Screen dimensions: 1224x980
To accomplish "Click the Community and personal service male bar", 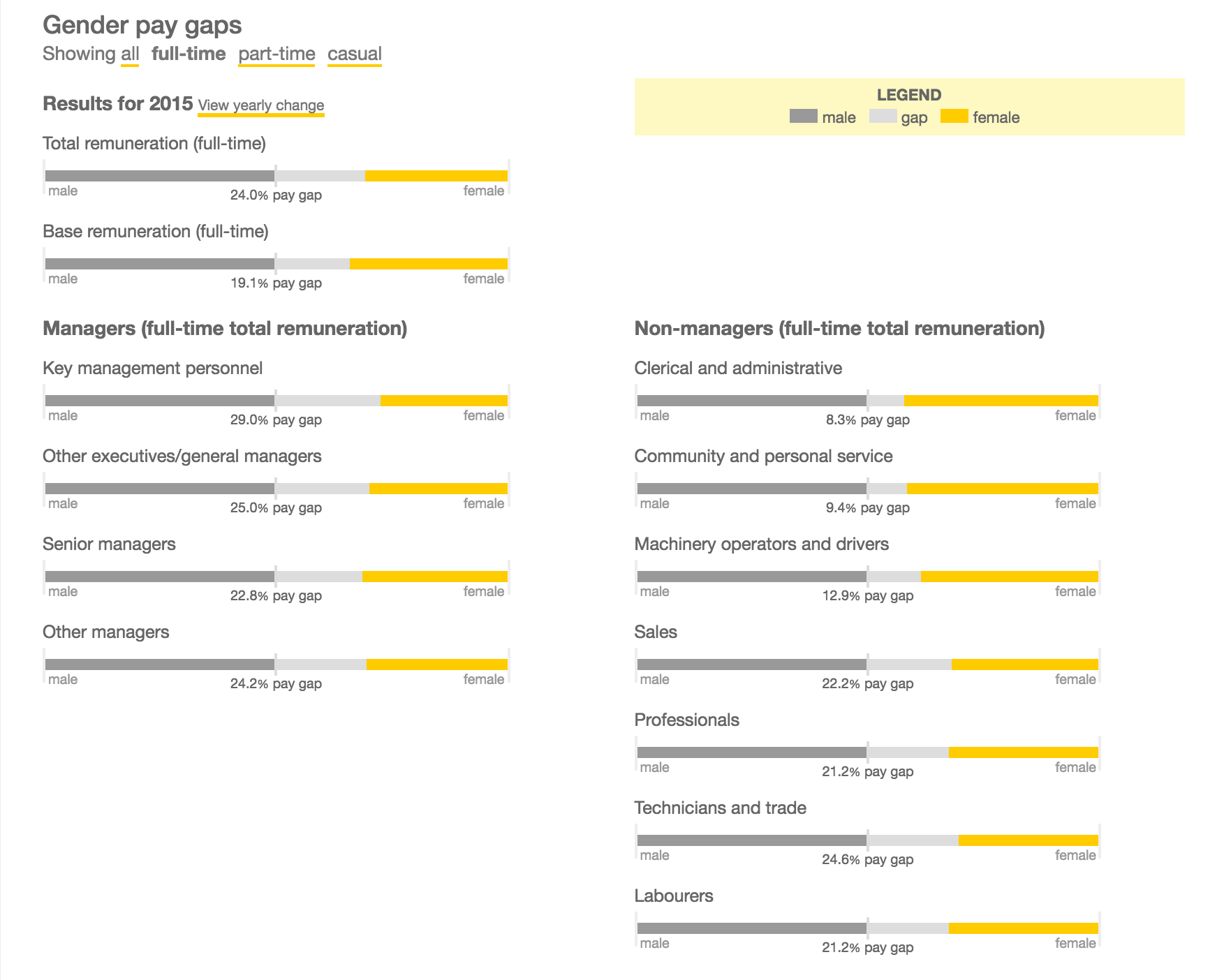I will (x=751, y=489).
